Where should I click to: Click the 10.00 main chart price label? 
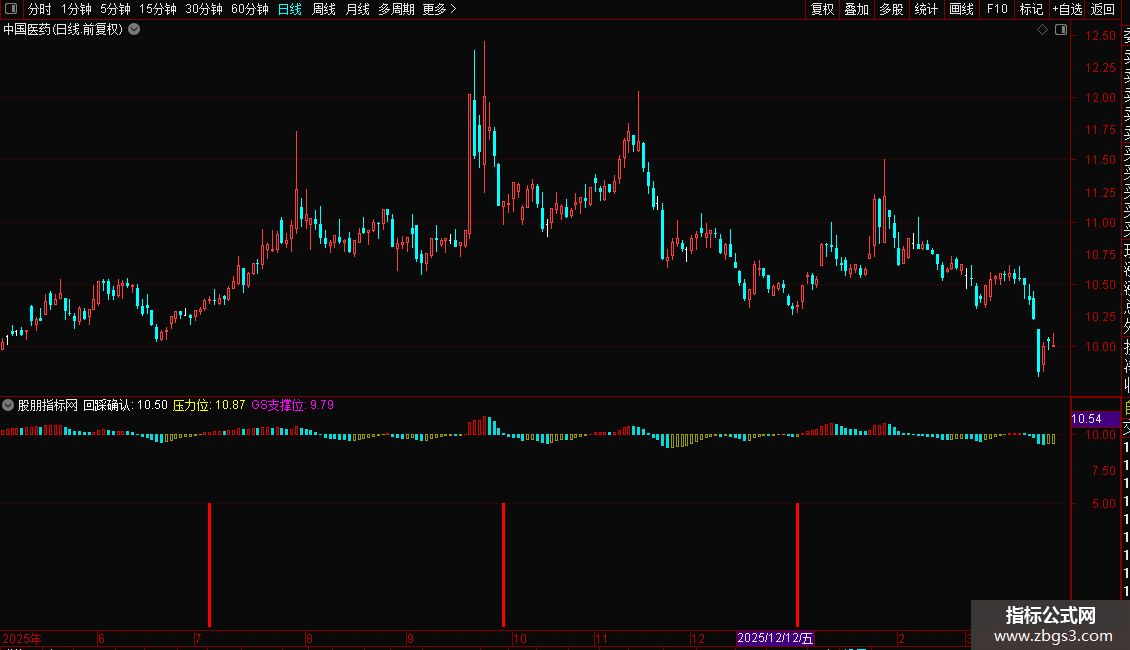tap(1100, 347)
